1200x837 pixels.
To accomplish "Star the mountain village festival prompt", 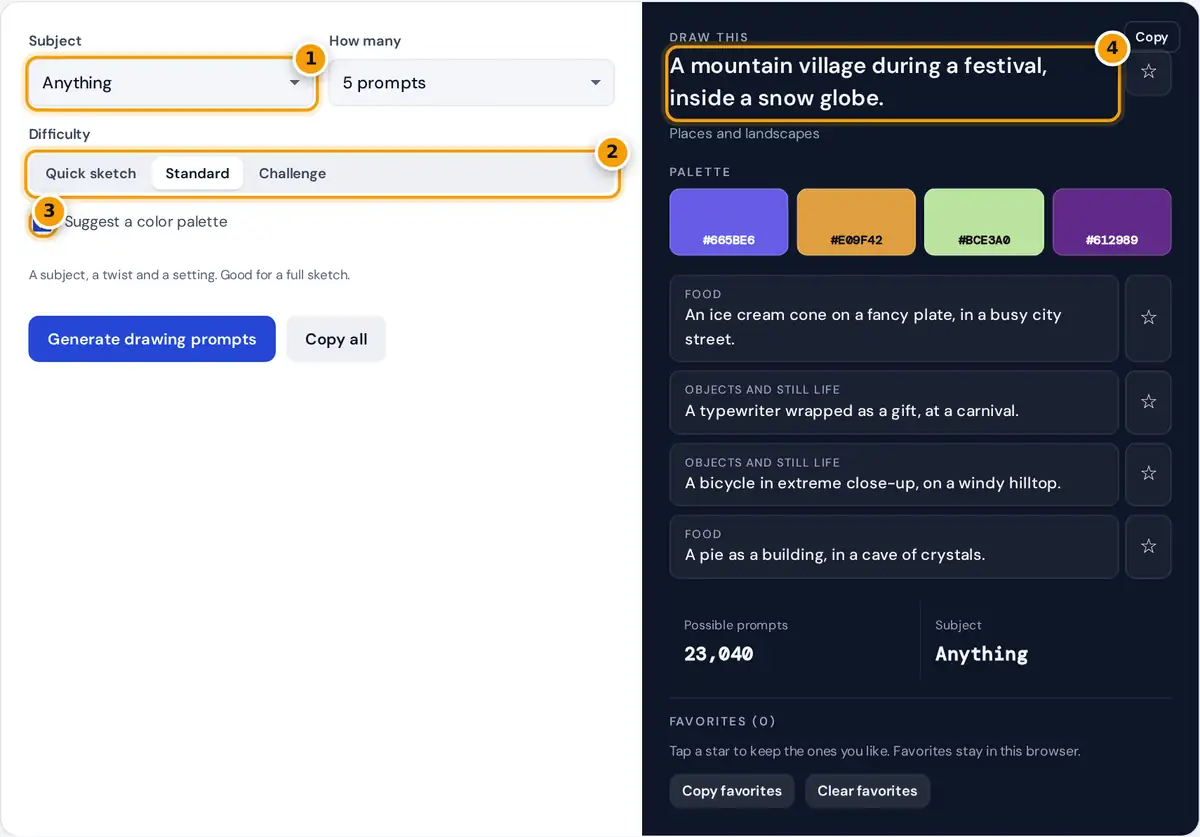I will click(x=1148, y=72).
